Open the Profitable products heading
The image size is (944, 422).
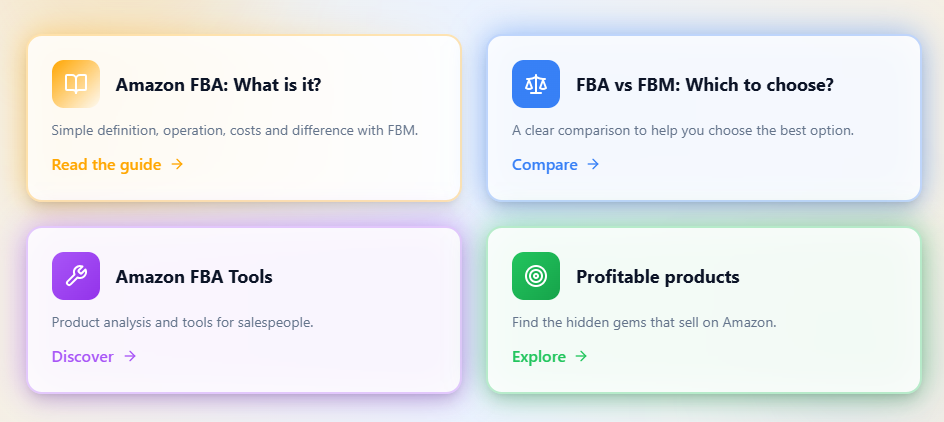tap(658, 277)
